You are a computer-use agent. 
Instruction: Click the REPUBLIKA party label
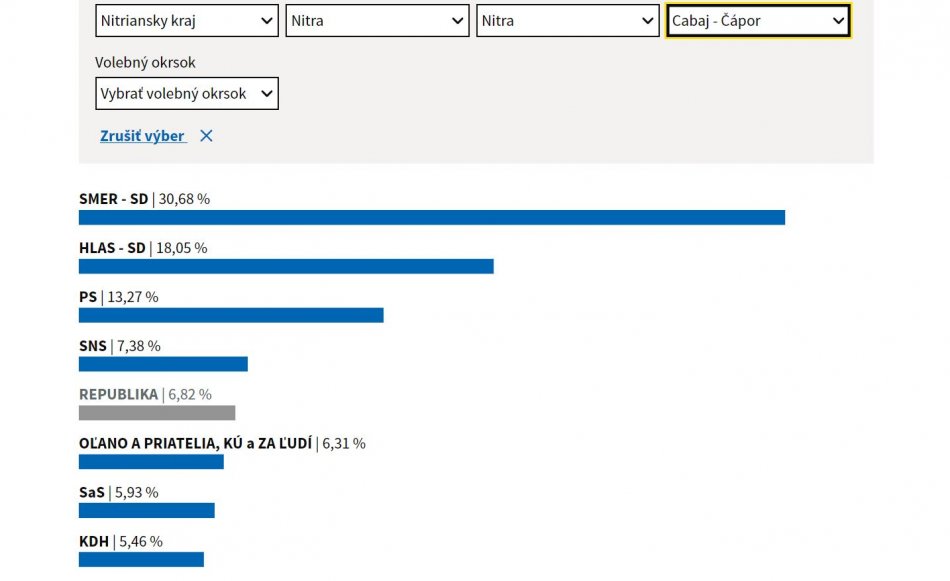118,395
